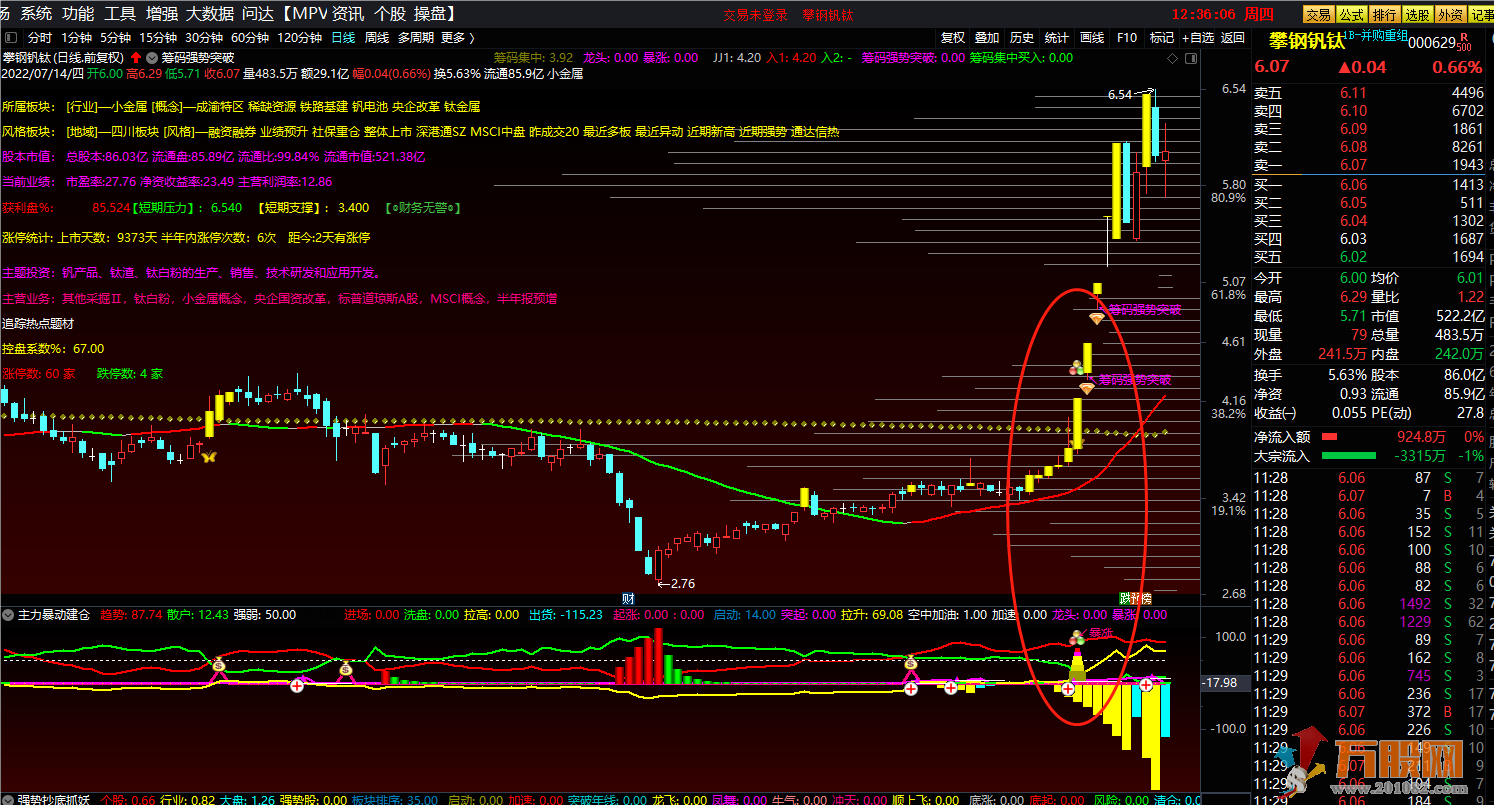Click the 叠加 overlay button
Image resolution: width=1494 pixels, height=805 pixels.
click(x=988, y=37)
